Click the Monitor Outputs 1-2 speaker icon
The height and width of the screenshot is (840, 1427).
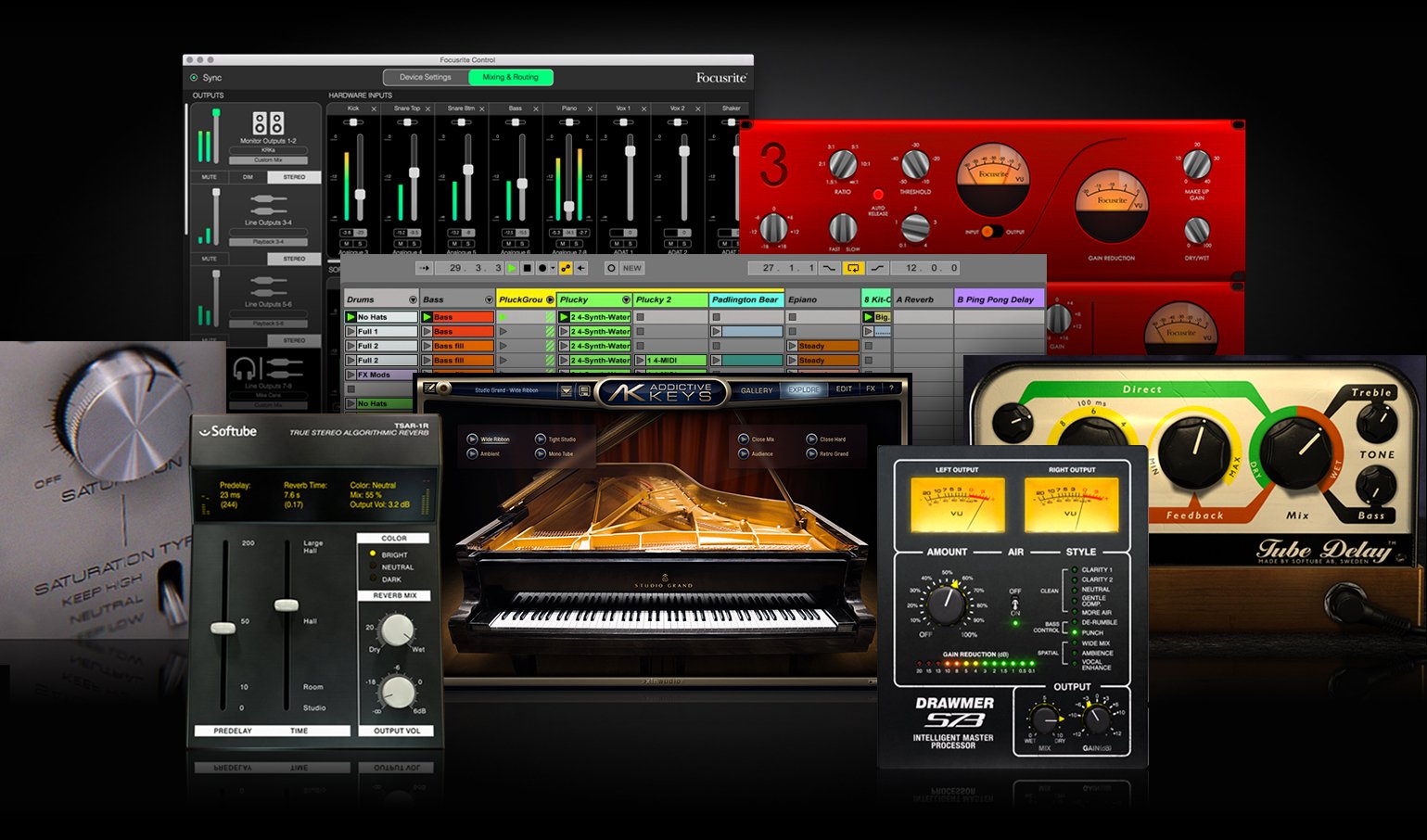click(x=268, y=123)
